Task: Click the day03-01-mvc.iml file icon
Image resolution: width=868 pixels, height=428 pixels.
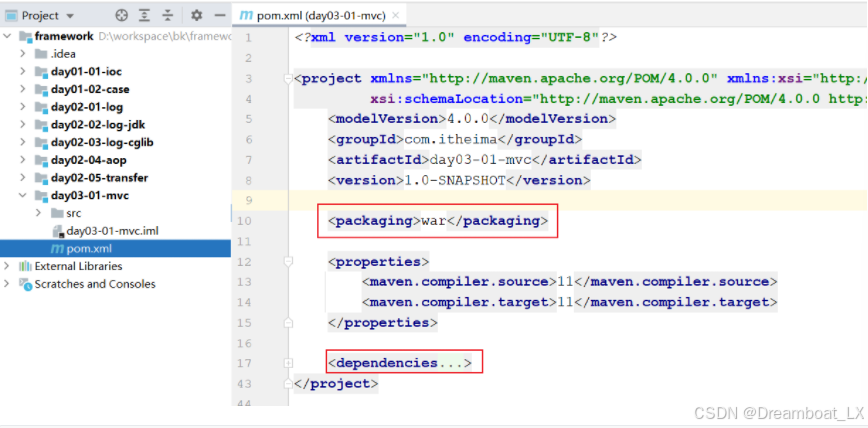Action: tap(58, 231)
